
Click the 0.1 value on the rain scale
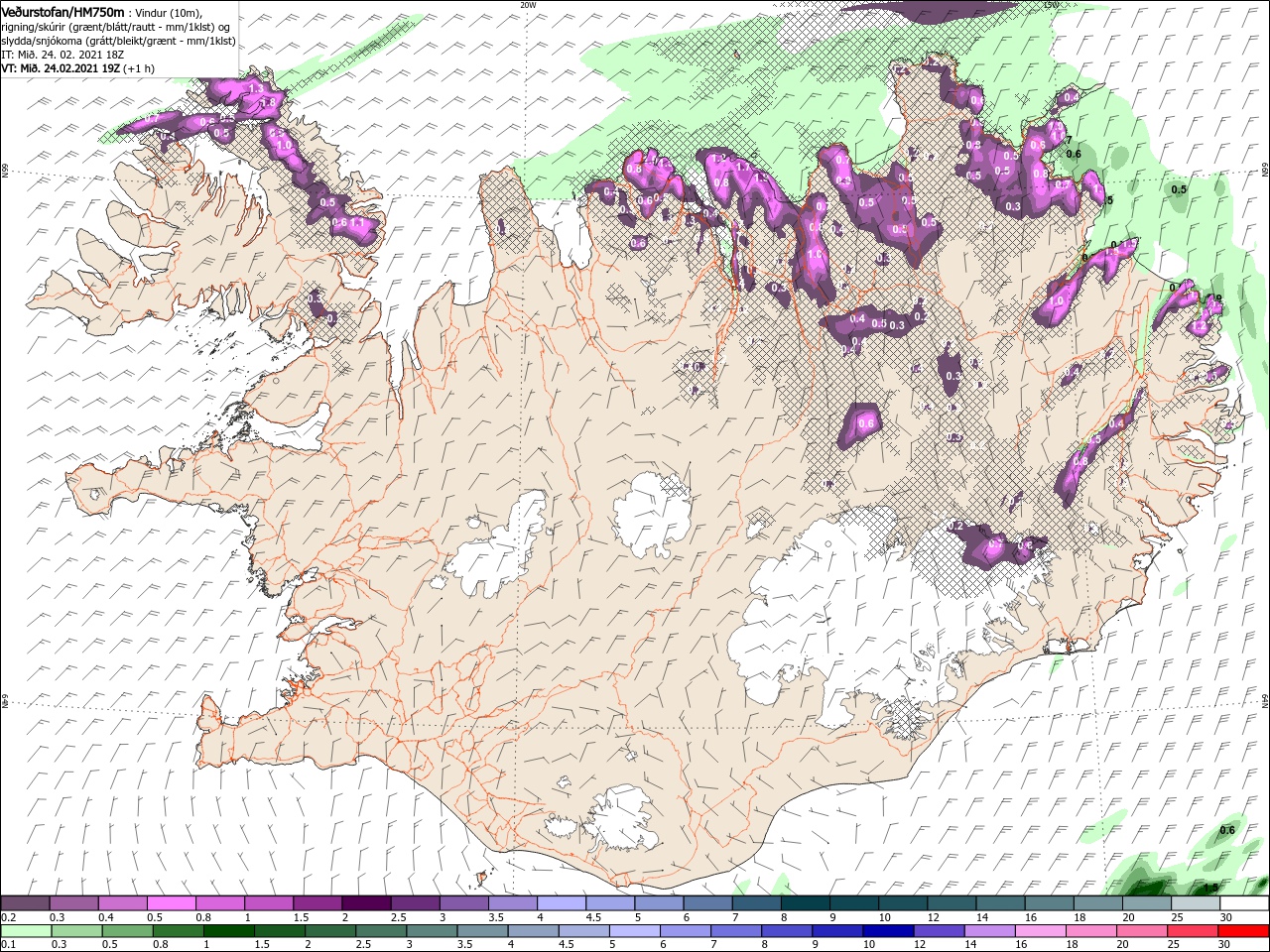coord(8,945)
